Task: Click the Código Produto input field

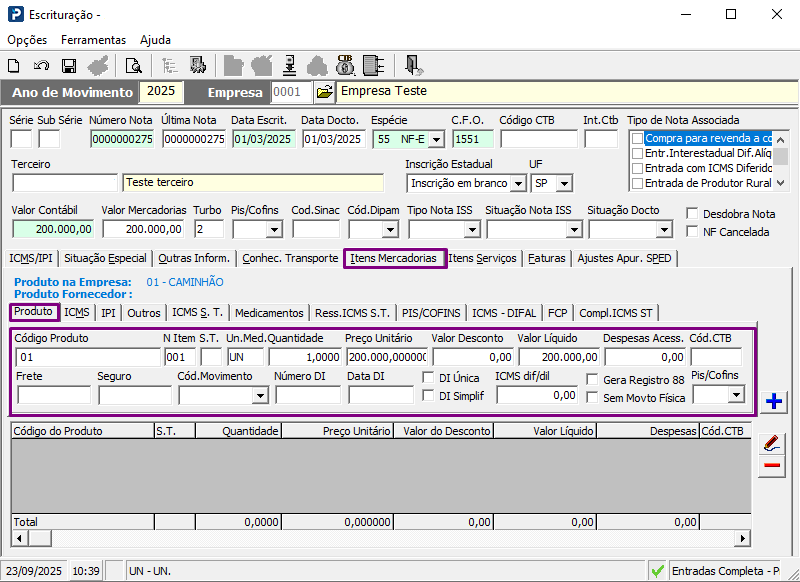Action: [87, 357]
